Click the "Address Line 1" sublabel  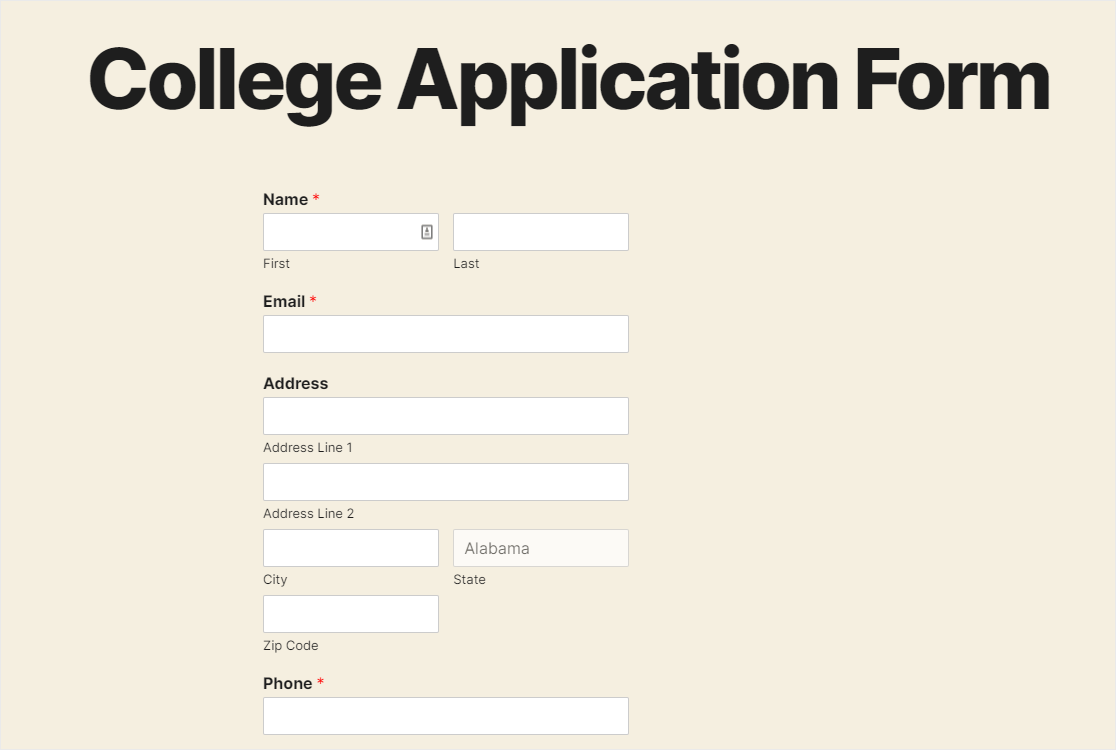308,448
